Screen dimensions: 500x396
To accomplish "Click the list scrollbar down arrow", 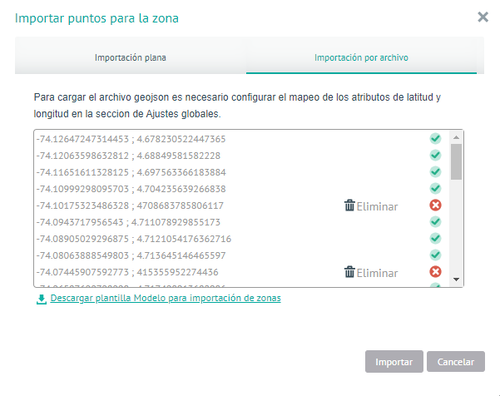I will click(456, 279).
